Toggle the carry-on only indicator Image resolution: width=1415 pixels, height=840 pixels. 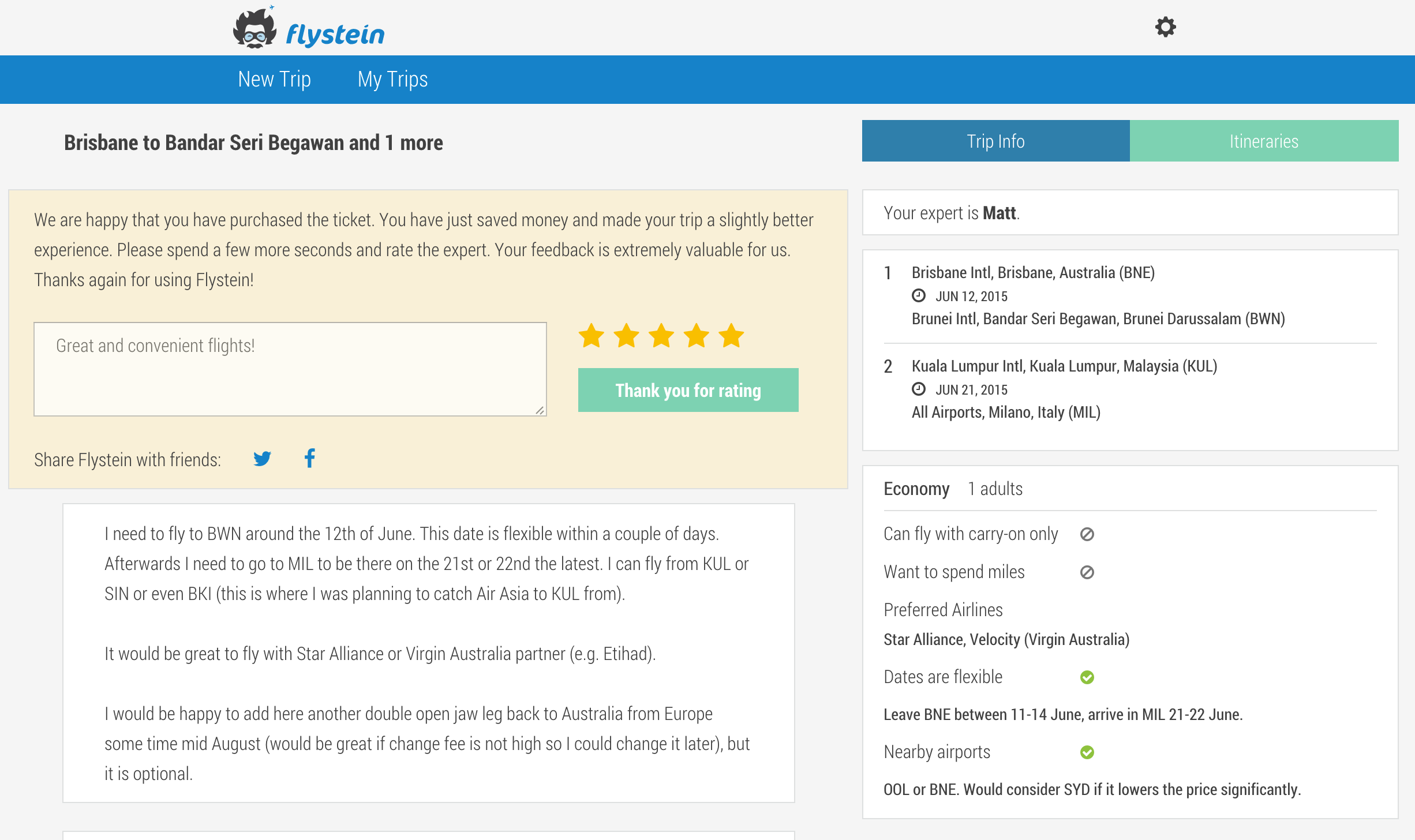pyautogui.click(x=1087, y=534)
